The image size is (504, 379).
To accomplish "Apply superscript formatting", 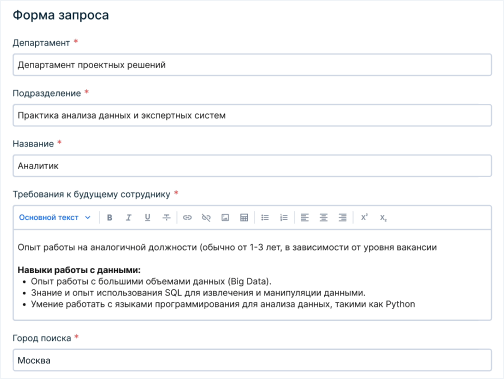I will click(x=364, y=218).
